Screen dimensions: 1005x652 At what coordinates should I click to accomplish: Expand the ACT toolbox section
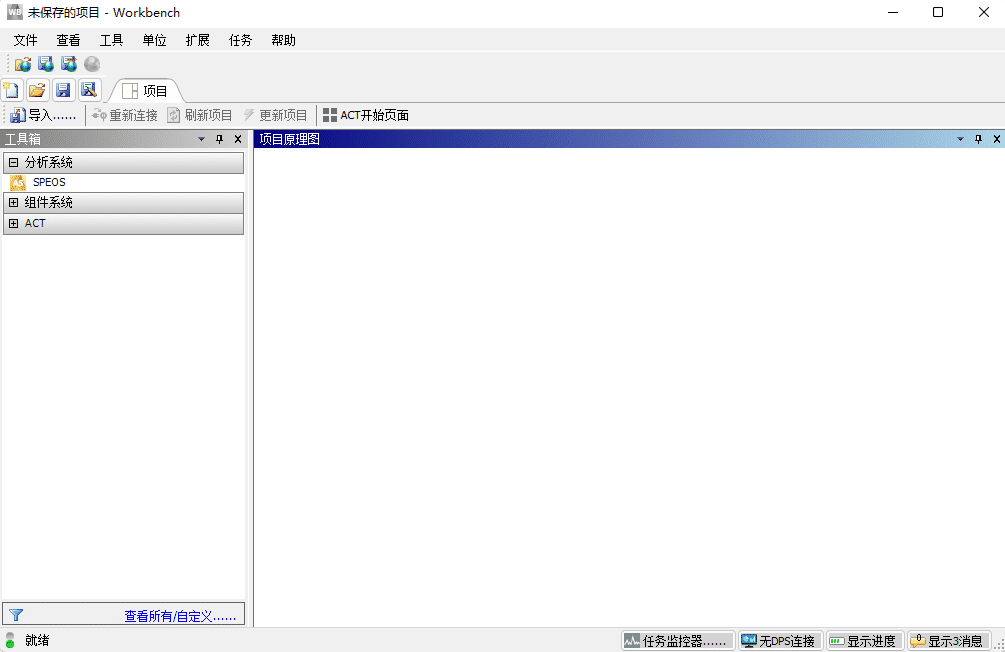tap(14, 224)
